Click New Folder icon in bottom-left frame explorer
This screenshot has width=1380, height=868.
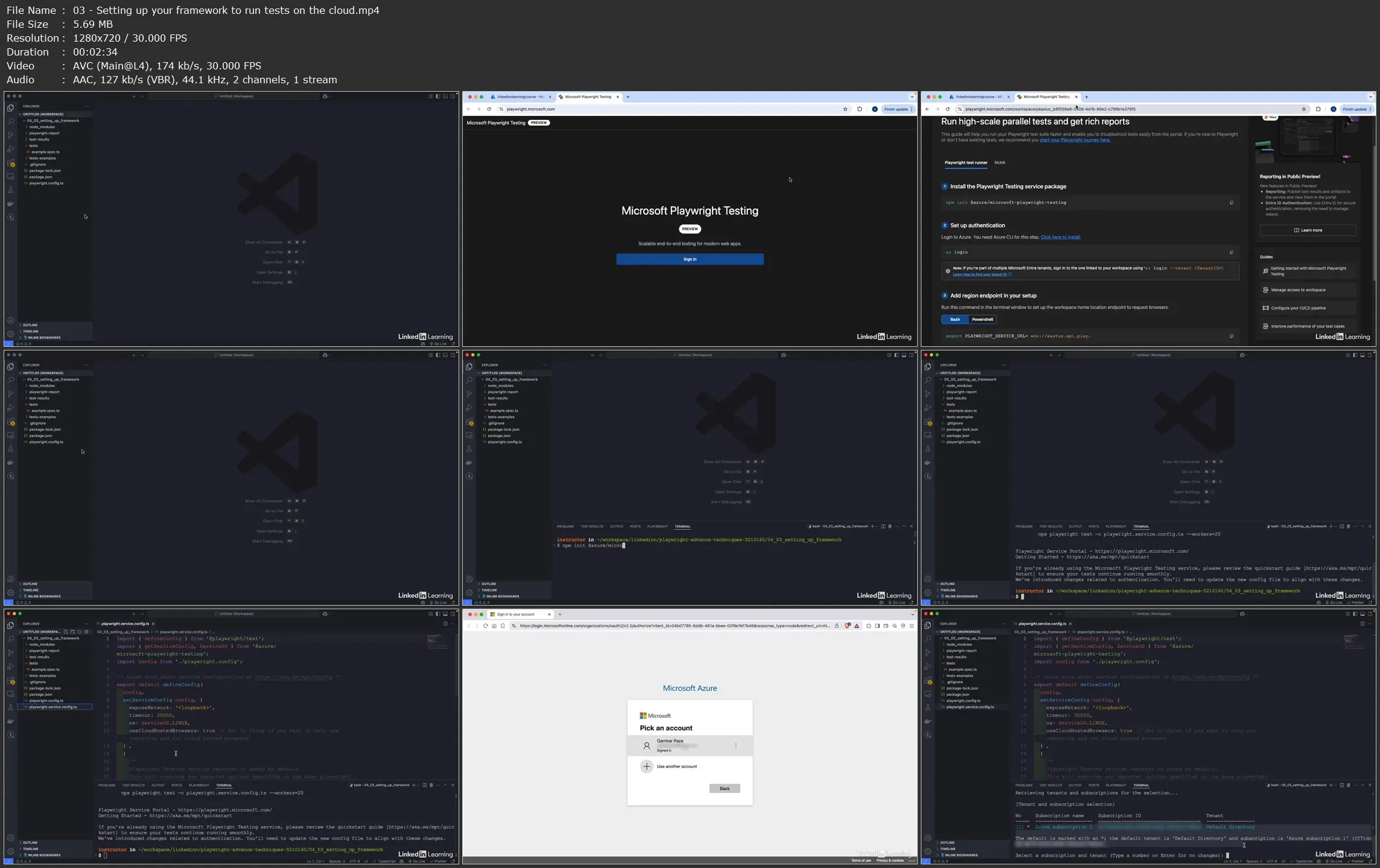pyautogui.click(x=72, y=632)
